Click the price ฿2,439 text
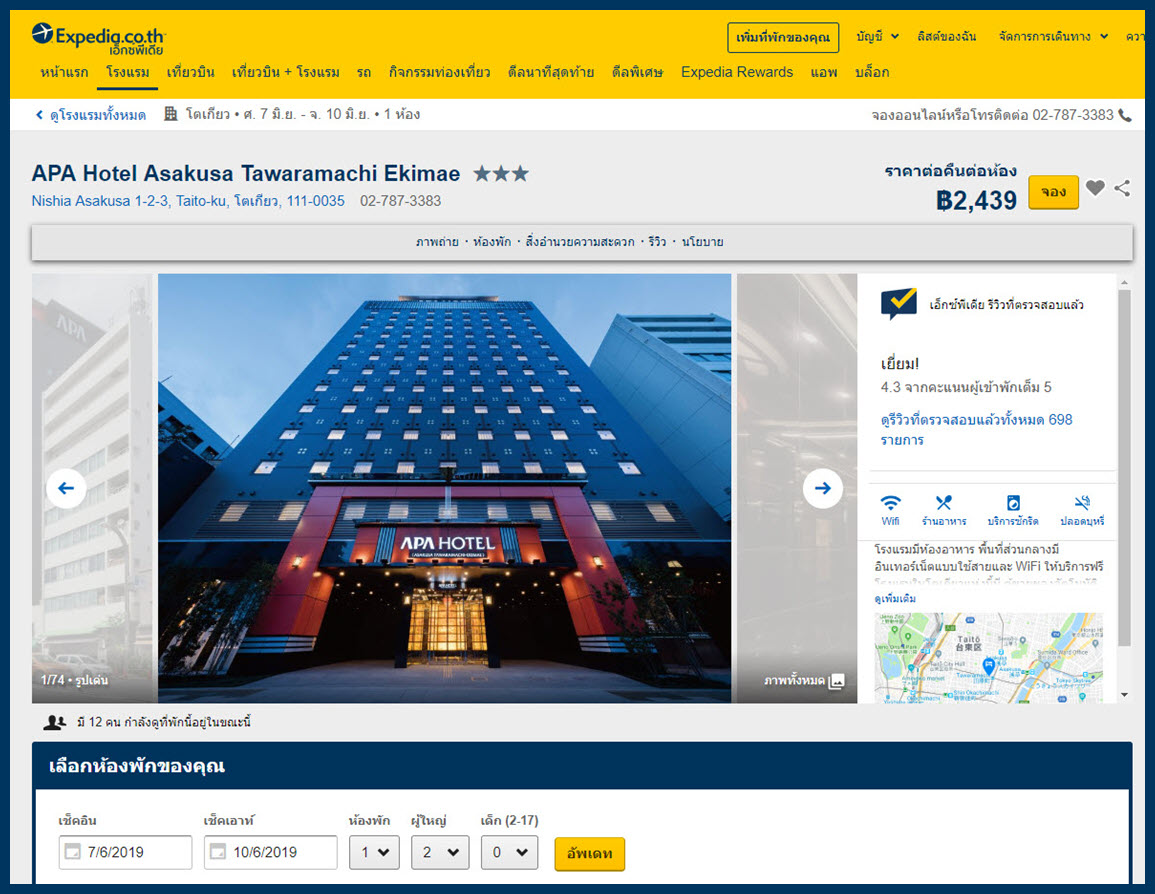This screenshot has height=894, width=1155. (976, 200)
